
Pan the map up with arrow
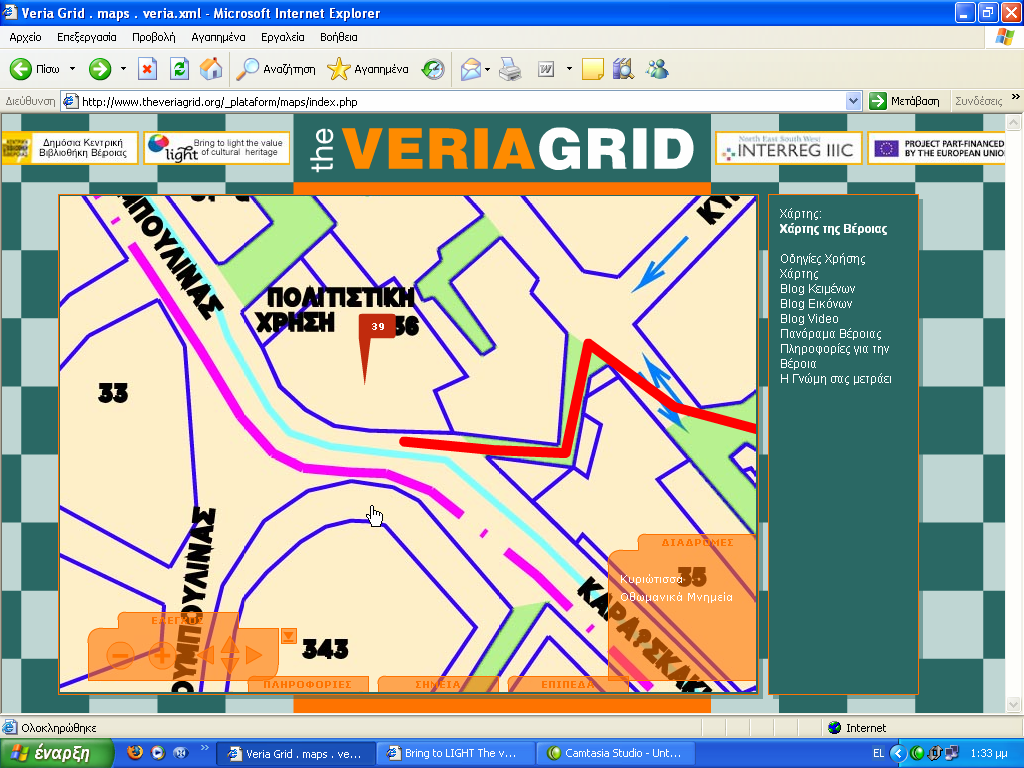pos(230,645)
